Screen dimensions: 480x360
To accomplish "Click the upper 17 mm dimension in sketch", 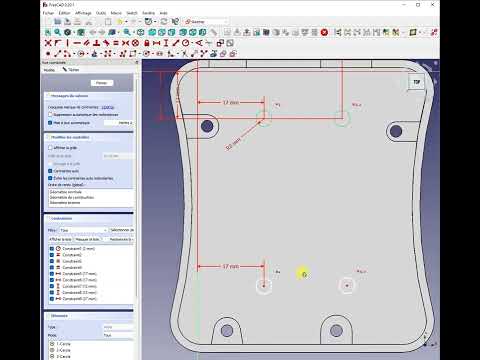I will tap(231, 102).
